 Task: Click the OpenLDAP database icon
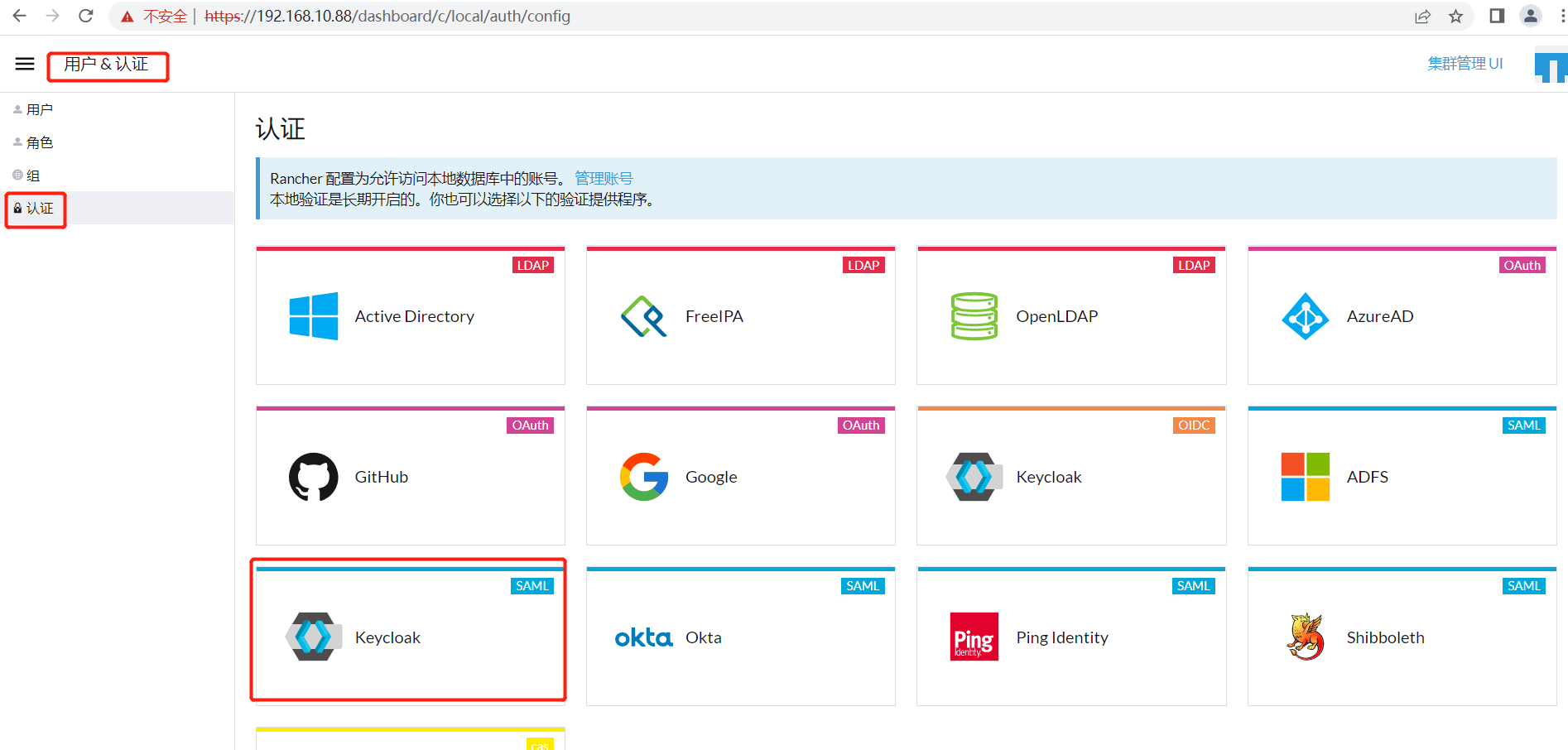(x=974, y=316)
